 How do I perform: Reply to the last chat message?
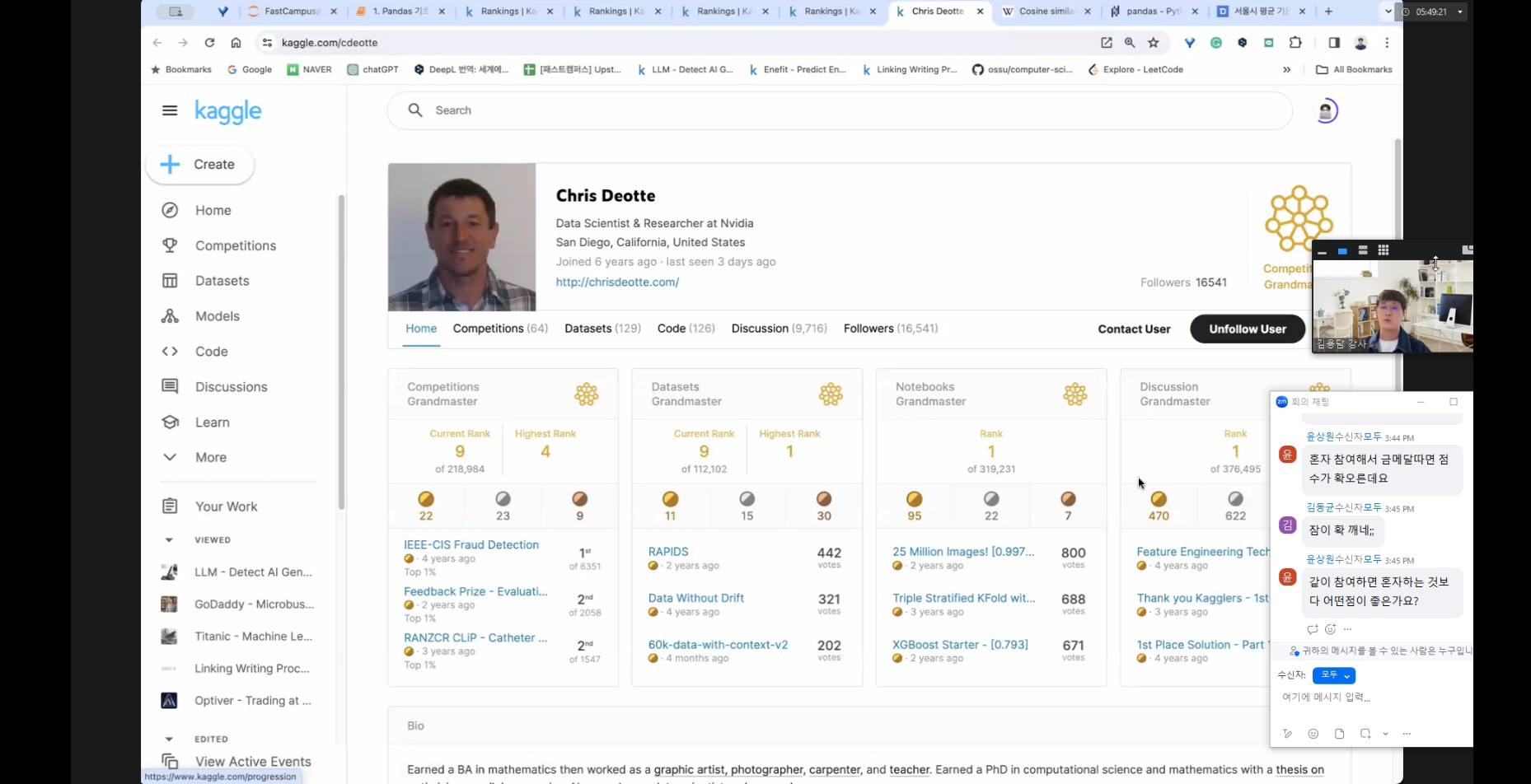(1313, 629)
